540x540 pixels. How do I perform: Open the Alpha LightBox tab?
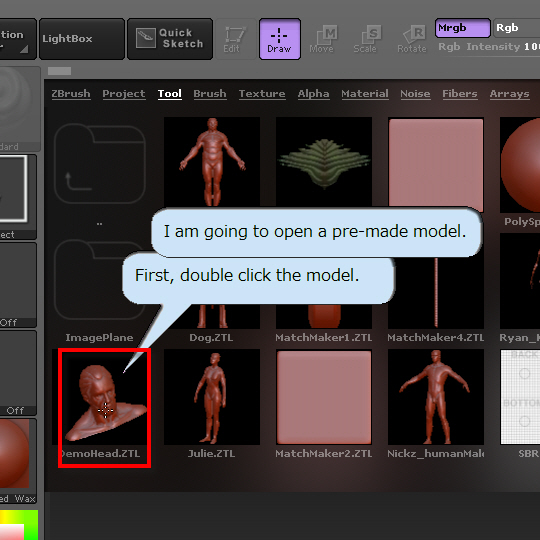point(313,94)
